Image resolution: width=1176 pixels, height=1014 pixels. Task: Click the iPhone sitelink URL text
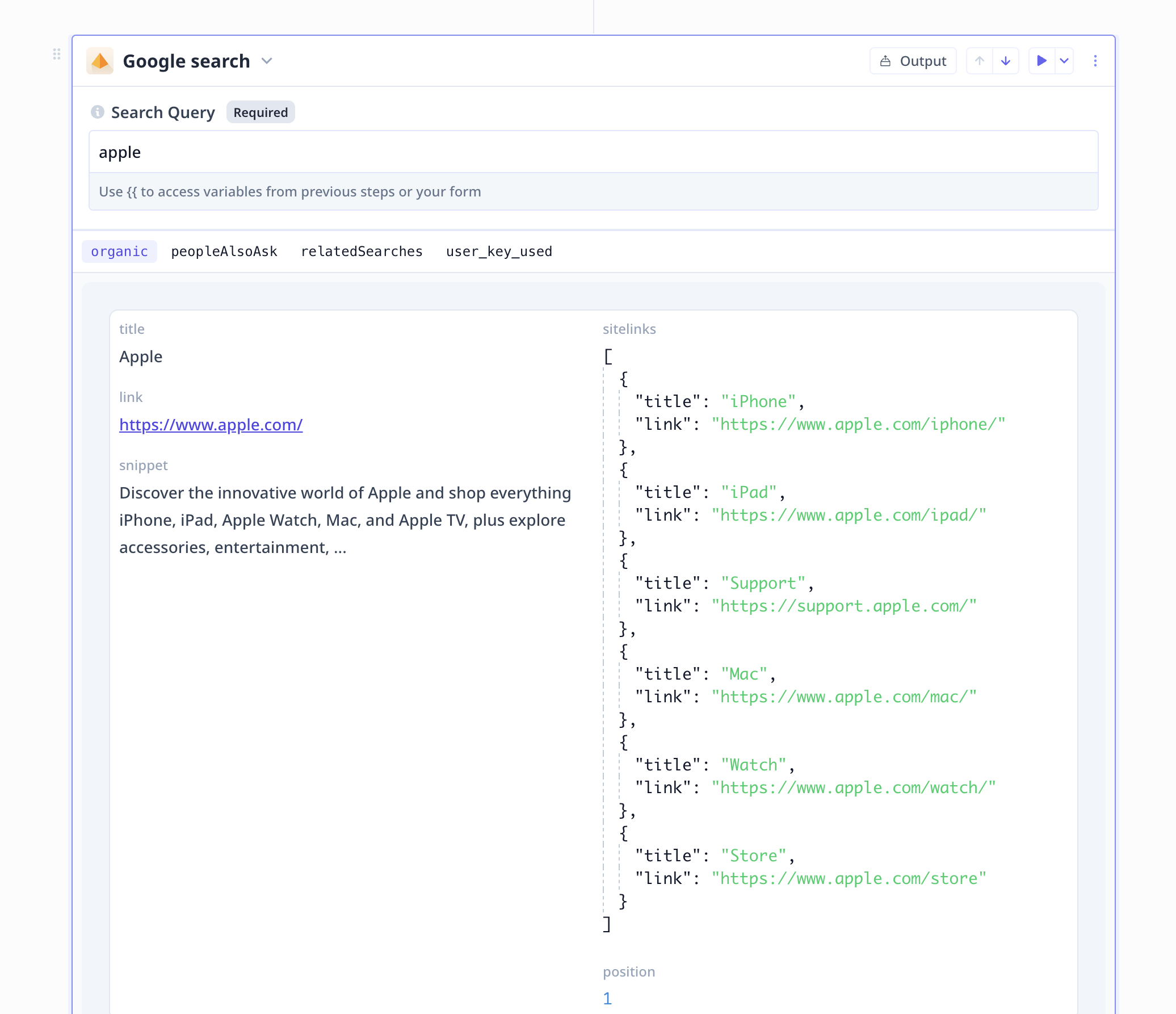pyautogui.click(x=858, y=425)
